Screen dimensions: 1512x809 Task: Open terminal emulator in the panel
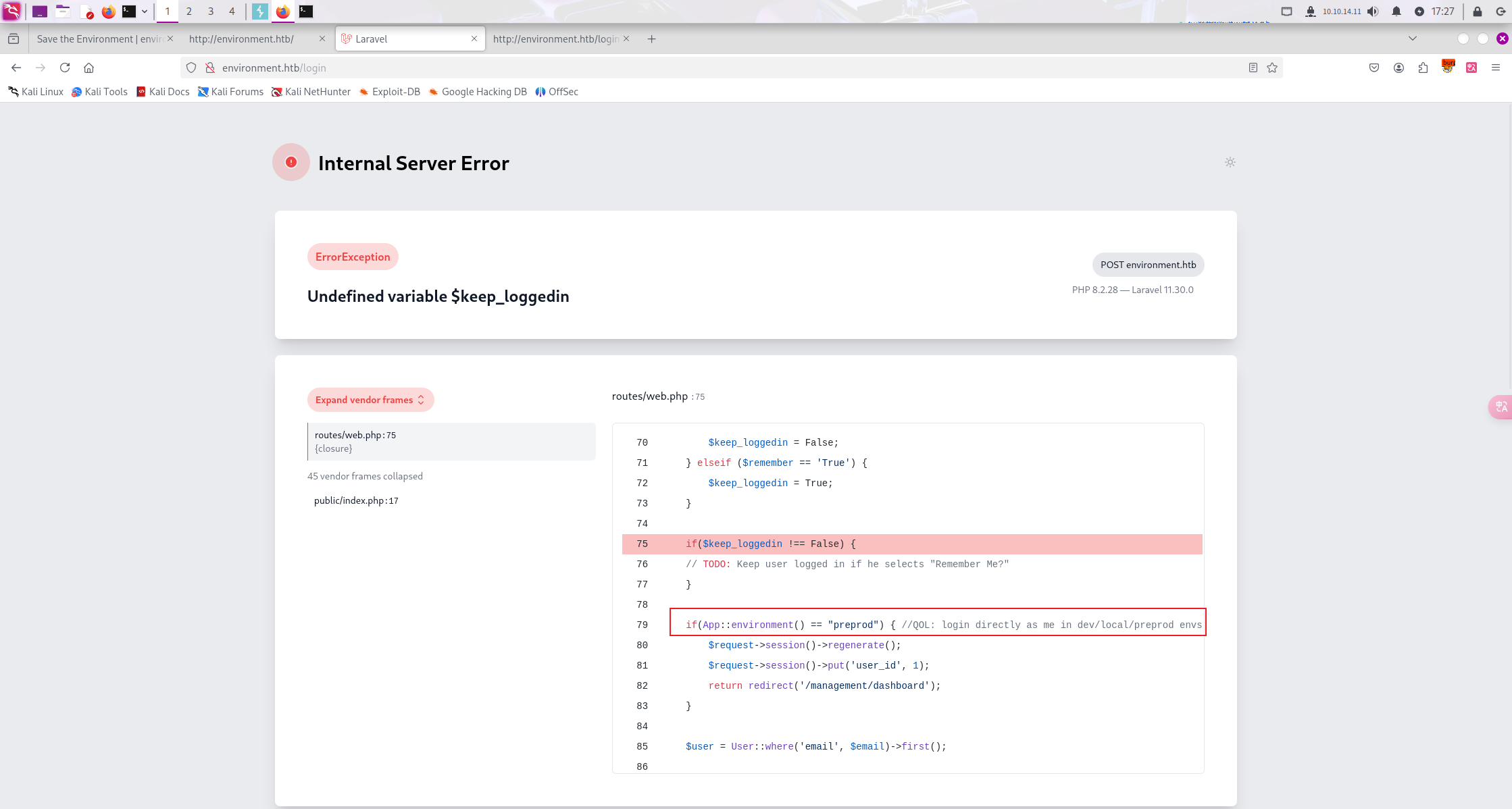[129, 11]
